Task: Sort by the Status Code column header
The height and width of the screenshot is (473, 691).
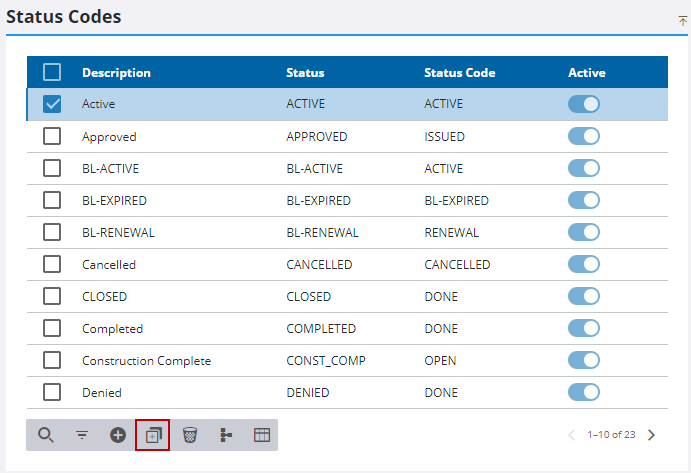Action: click(x=460, y=73)
